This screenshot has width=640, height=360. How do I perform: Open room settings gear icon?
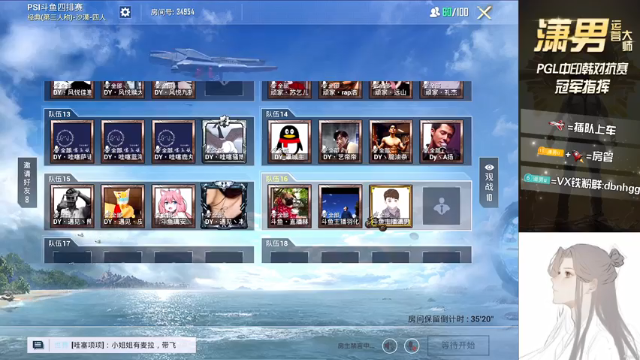click(125, 12)
